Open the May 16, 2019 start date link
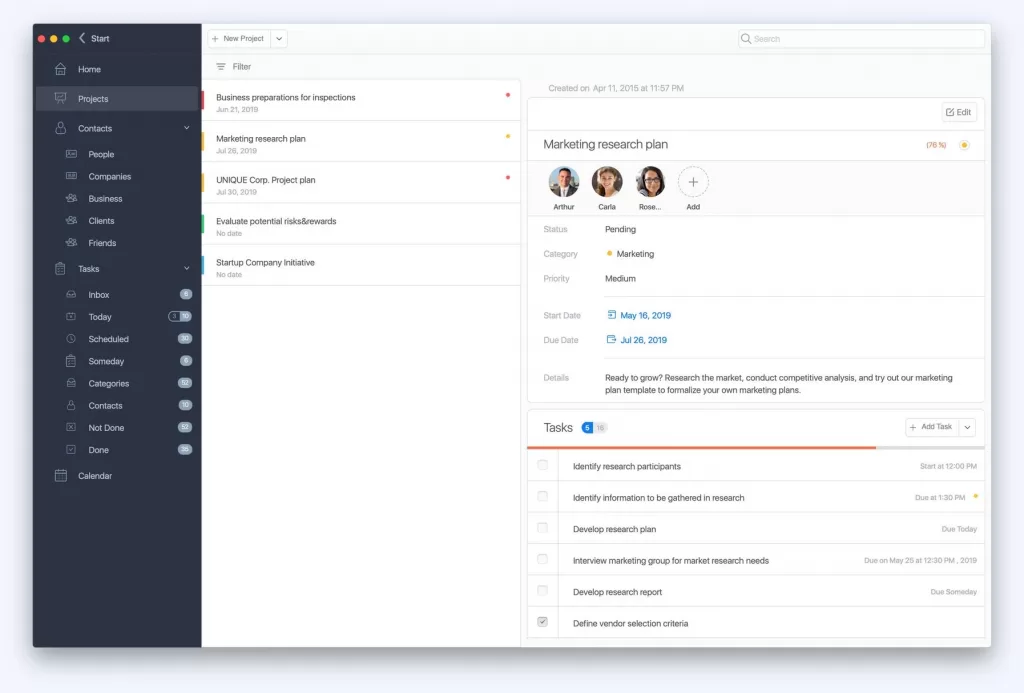 pos(645,314)
